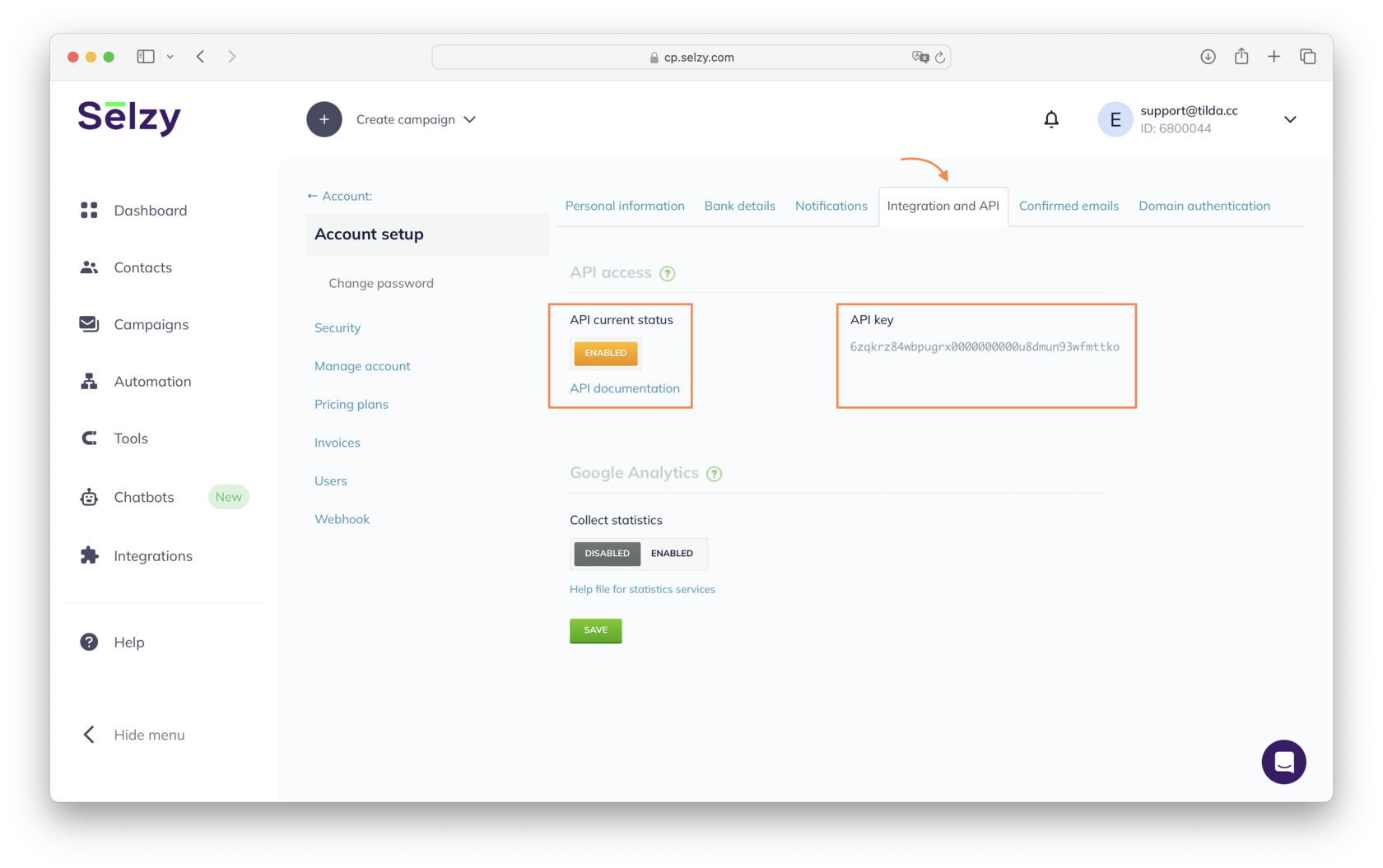Select the Contacts sidebar icon

(89, 267)
